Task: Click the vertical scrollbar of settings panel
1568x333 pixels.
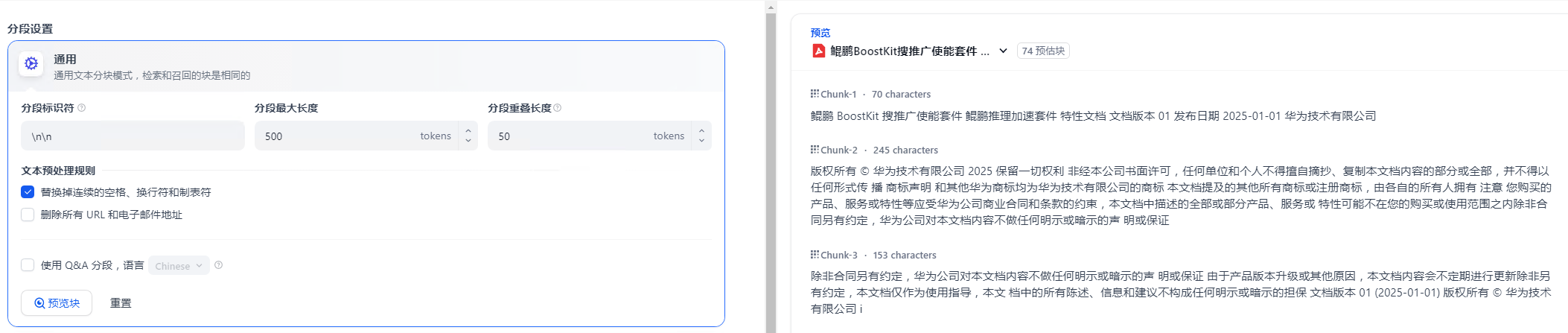Action: coord(771,171)
